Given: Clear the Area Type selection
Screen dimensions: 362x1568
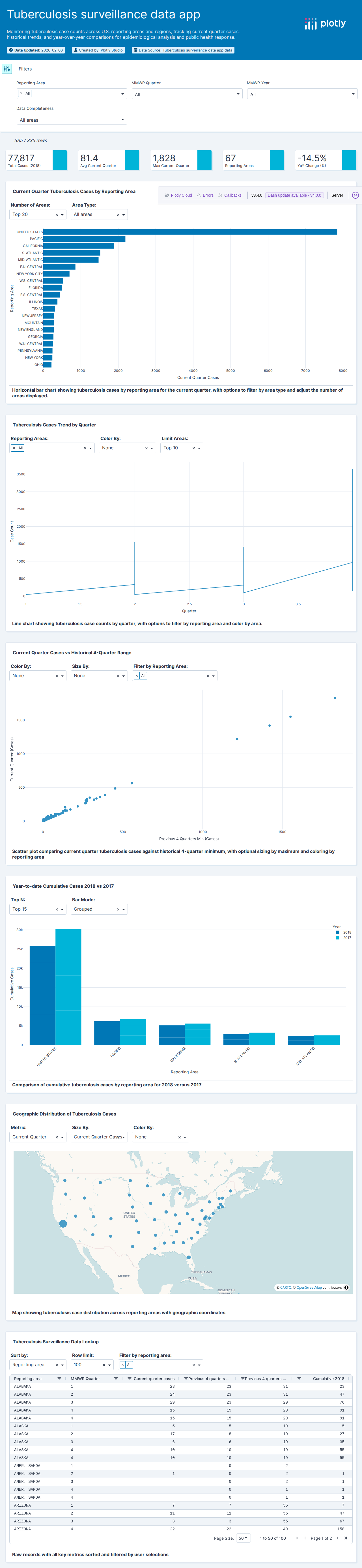Looking at the screenshot, I should coord(118,215).
